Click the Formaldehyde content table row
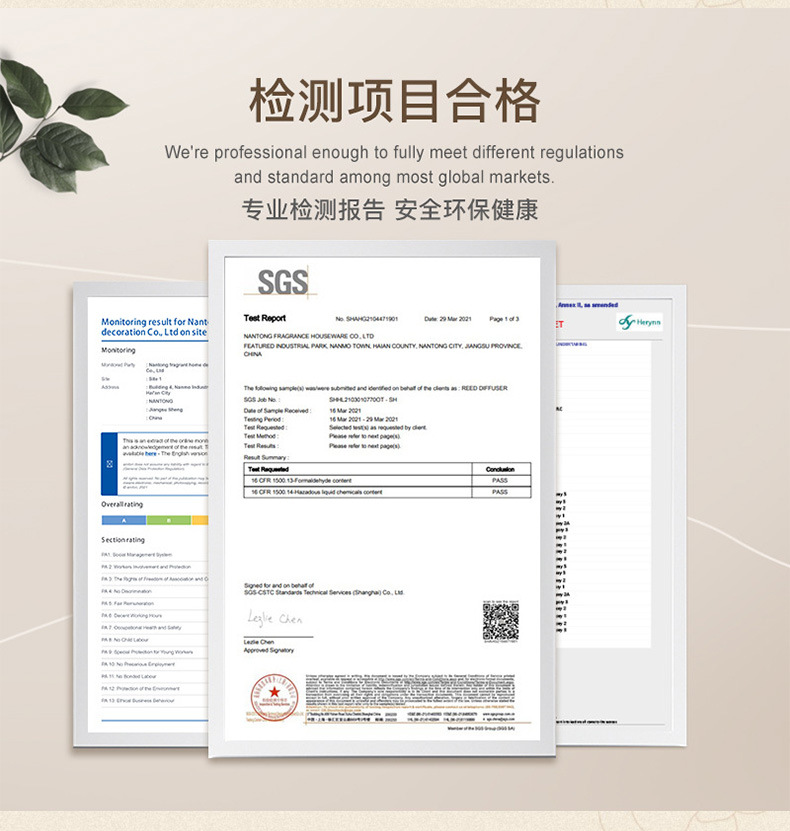The image size is (790, 831). (387, 481)
